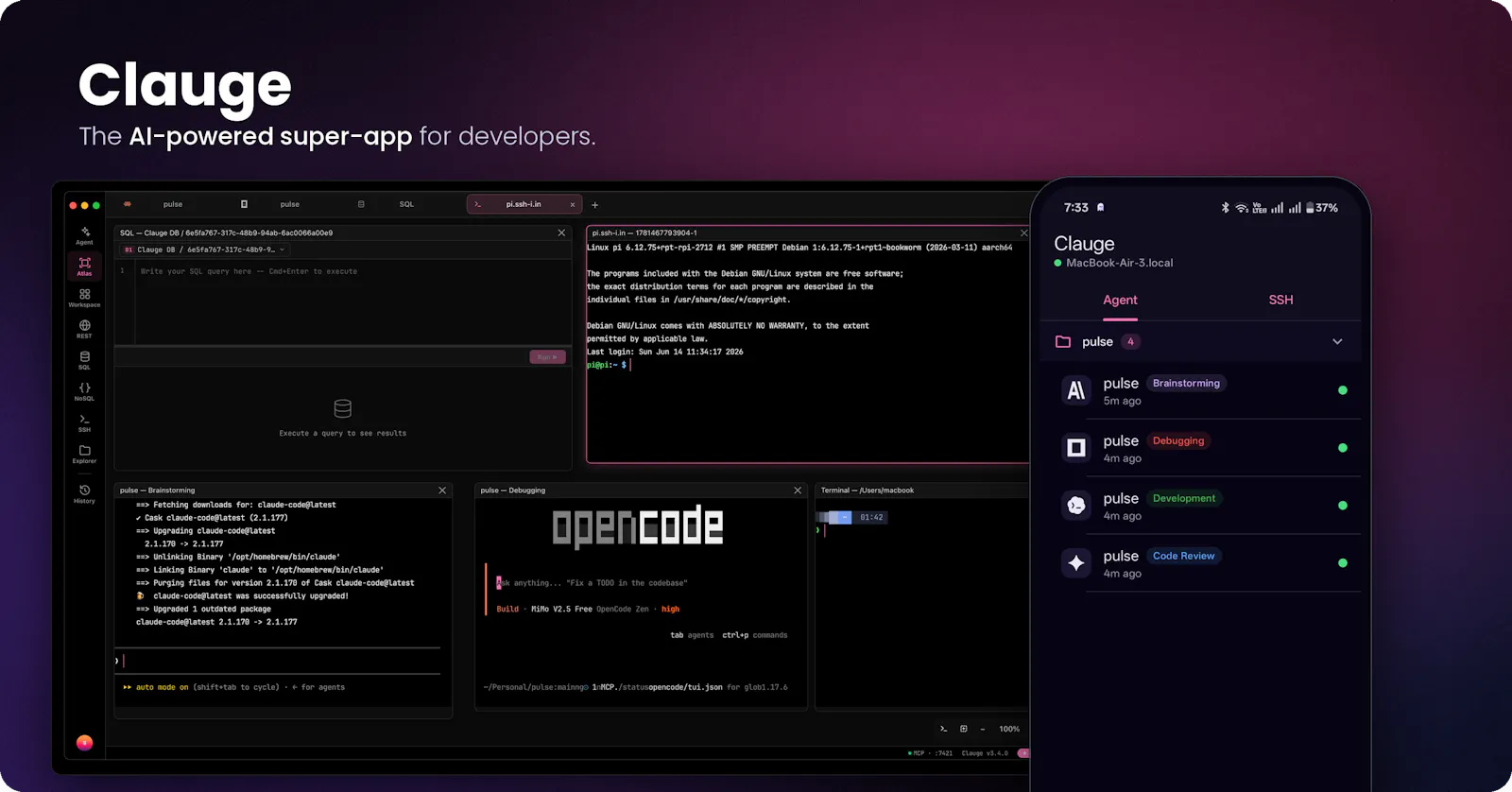Click the fit-to-screen icon in zoom toolbar

pyautogui.click(x=963, y=729)
